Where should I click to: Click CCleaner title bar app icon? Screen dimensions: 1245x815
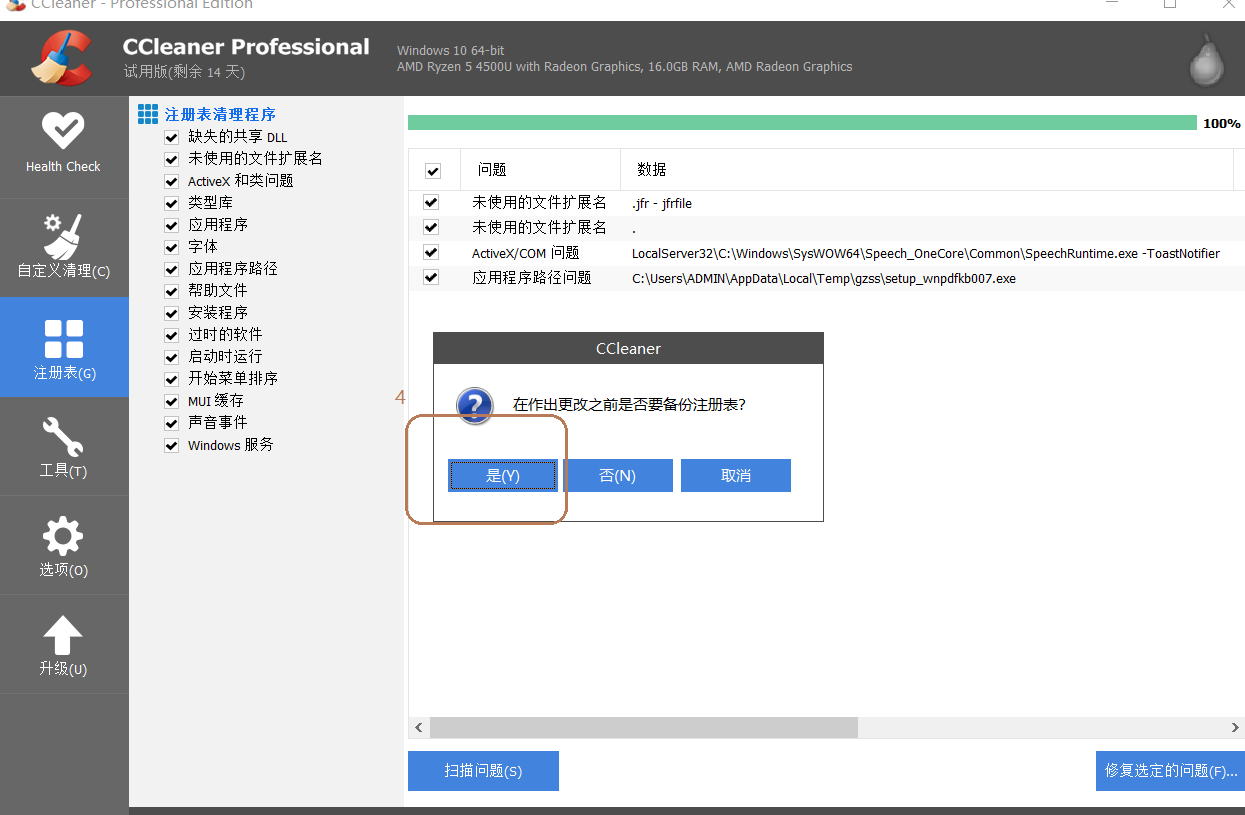(x=15, y=4)
